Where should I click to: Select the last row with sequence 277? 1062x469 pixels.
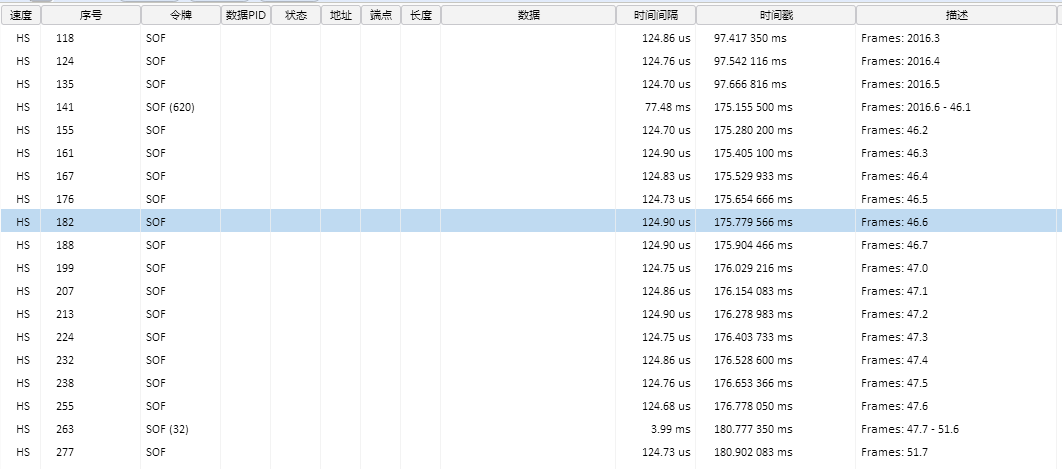pos(66,452)
